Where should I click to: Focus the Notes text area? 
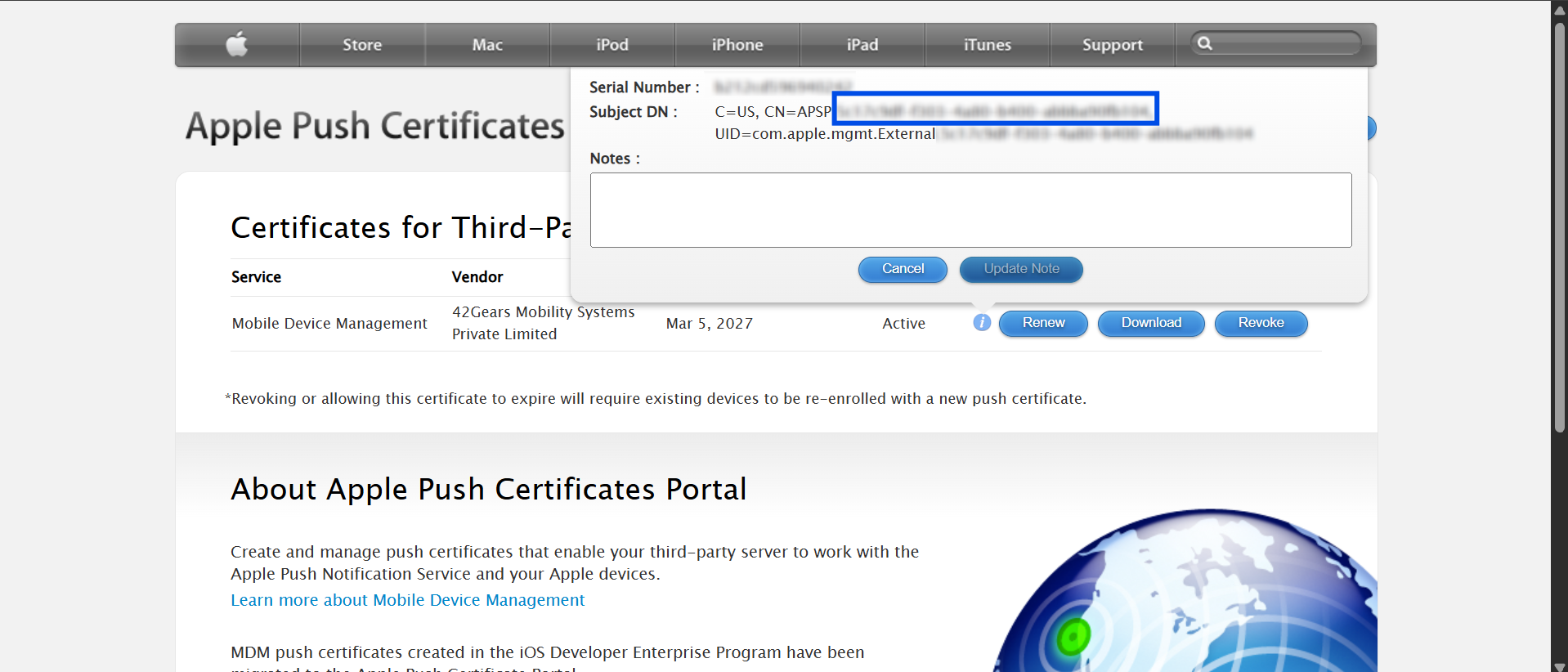pos(970,210)
